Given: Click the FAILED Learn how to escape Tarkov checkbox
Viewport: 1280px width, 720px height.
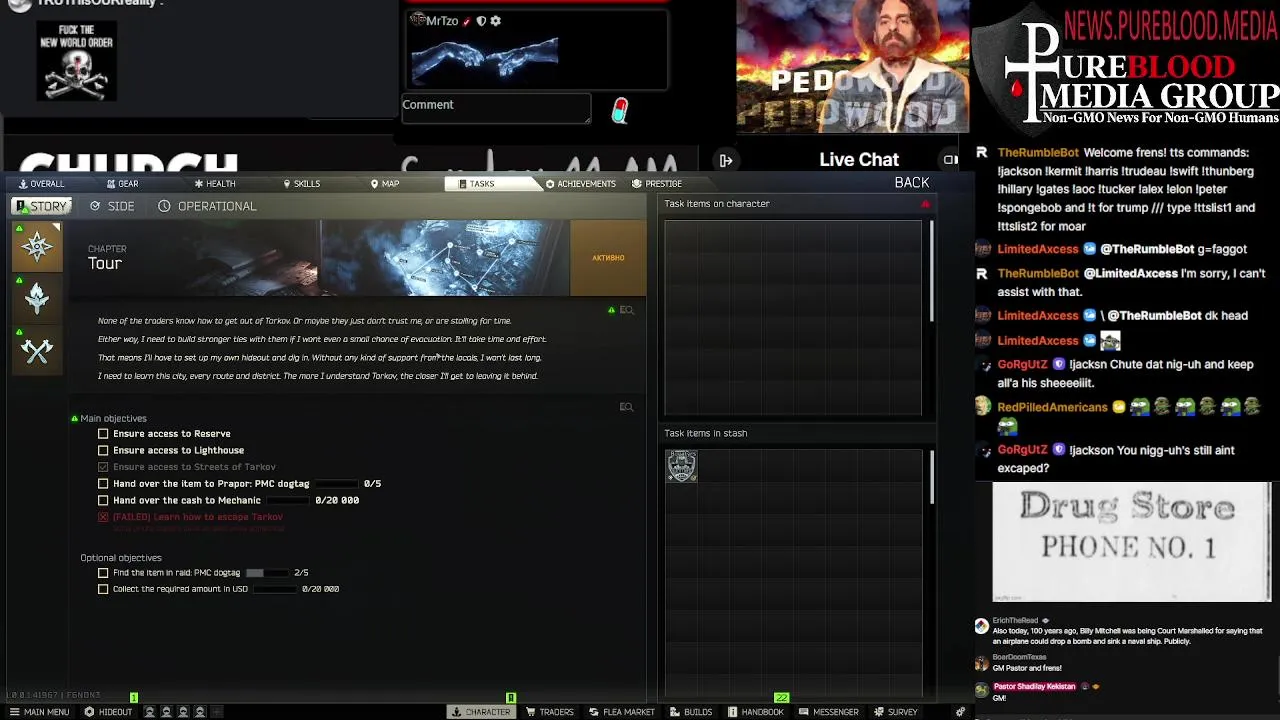Looking at the screenshot, I should pyautogui.click(x=103, y=517).
